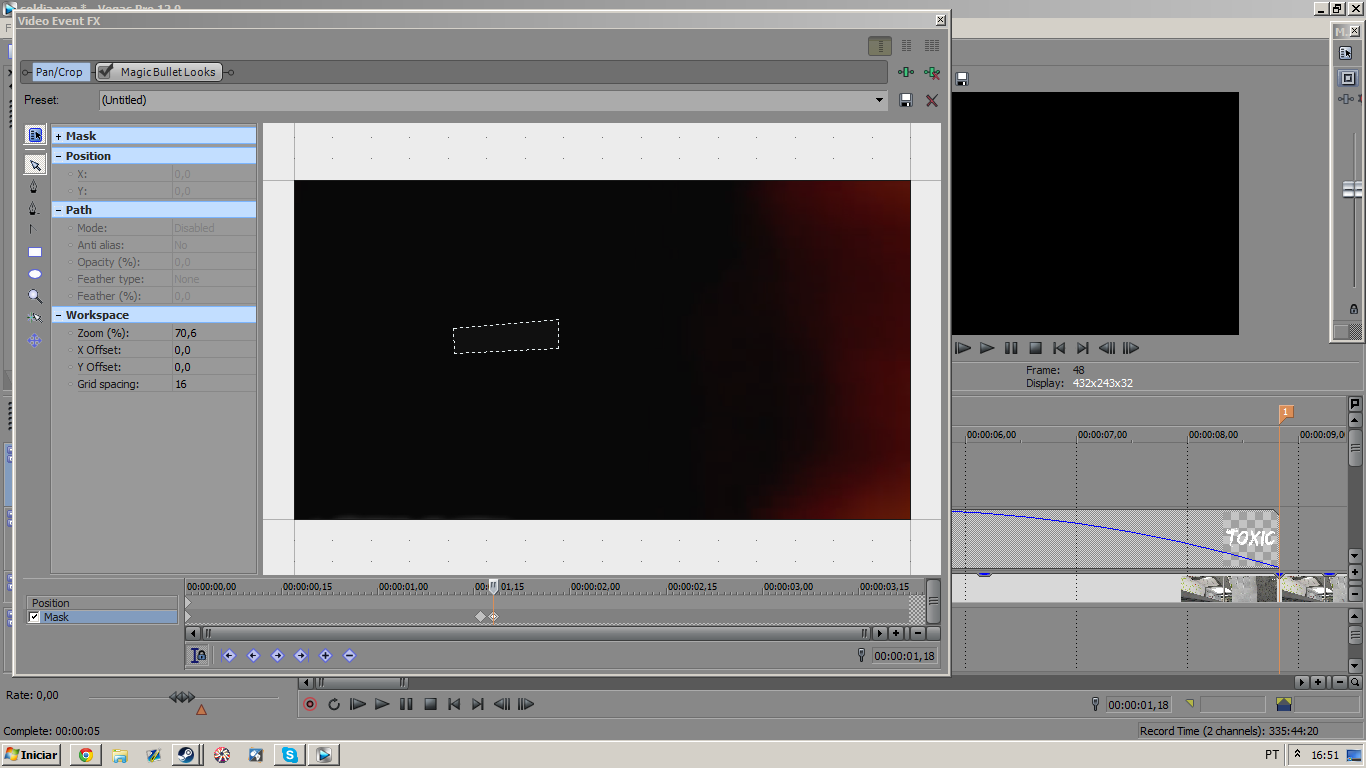Click the Record button in main transport
Screen dimensions: 1366x768
click(310, 704)
